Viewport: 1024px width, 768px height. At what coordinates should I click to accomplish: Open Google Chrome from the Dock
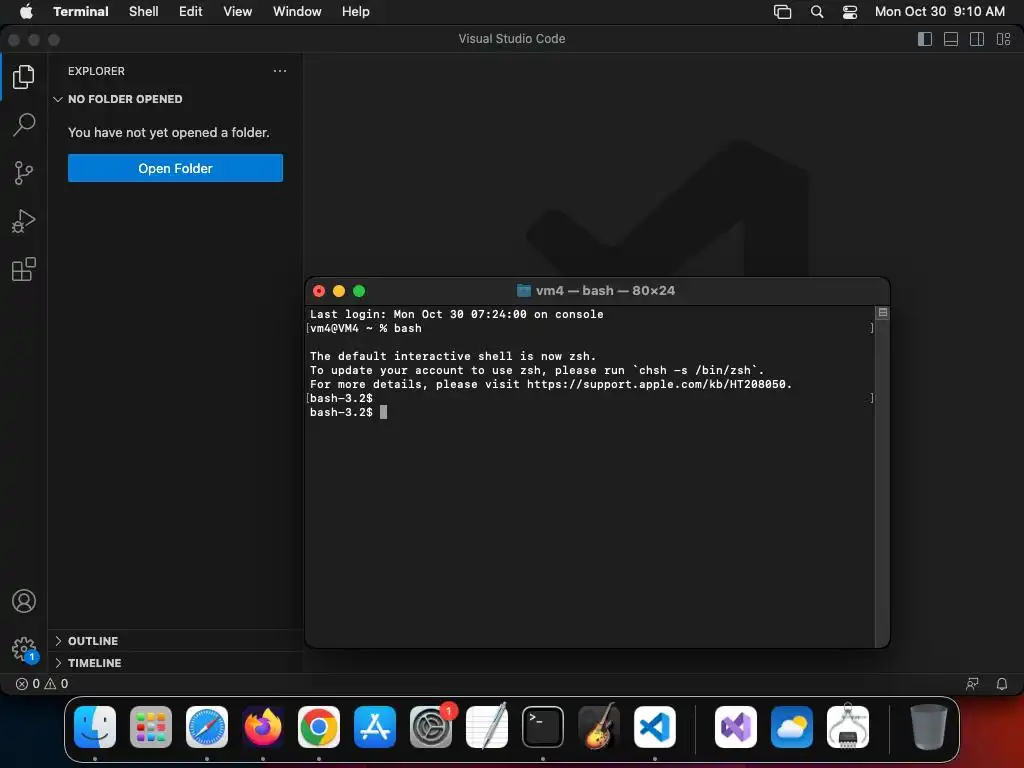[319, 727]
